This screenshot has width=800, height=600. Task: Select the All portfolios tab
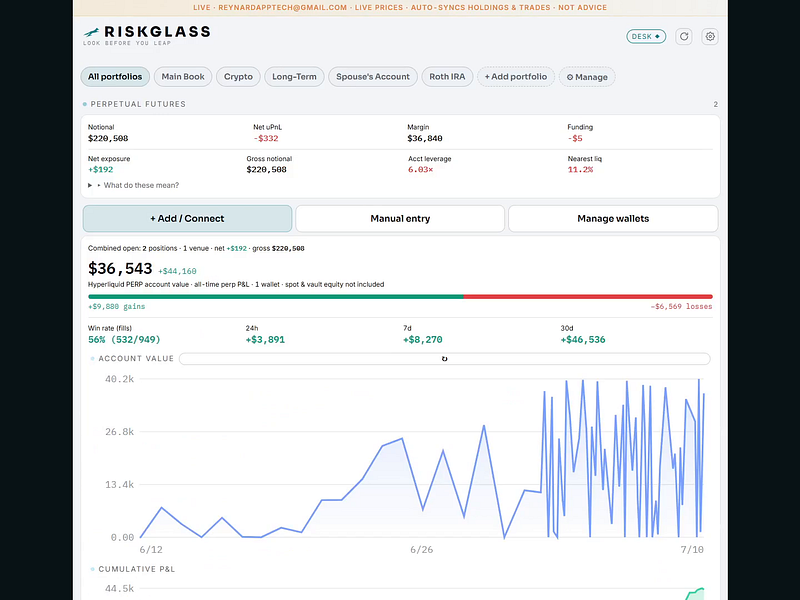[115, 77]
